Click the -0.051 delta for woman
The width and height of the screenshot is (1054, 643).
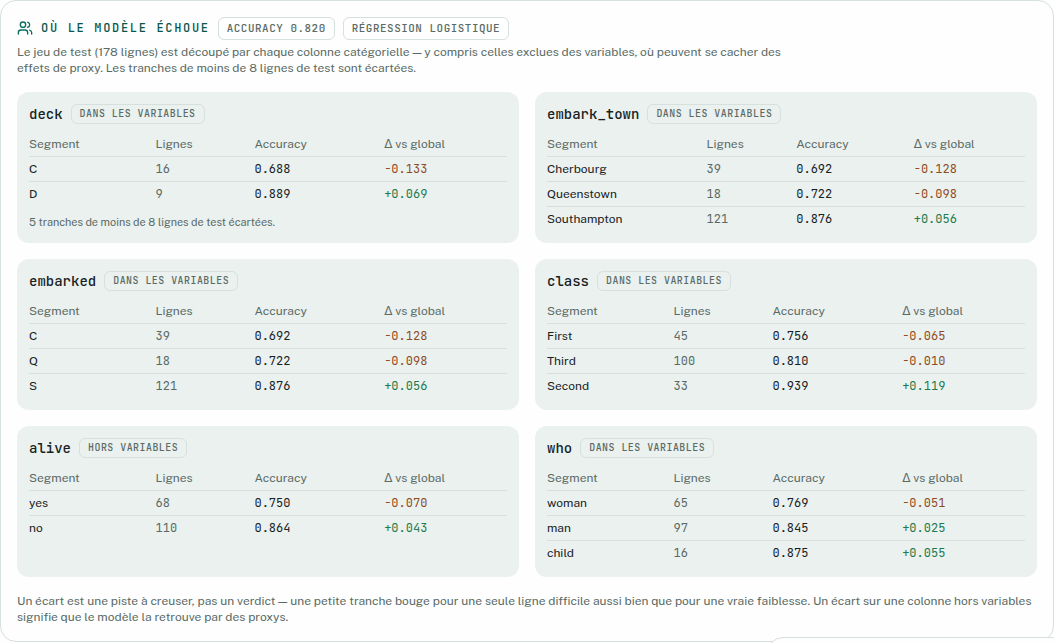[924, 503]
